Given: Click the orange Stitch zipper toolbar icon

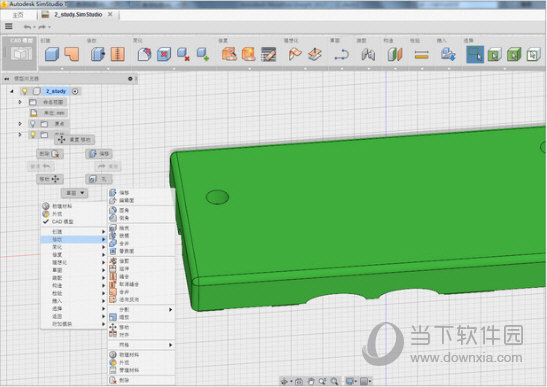Looking at the screenshot, I should (x=118, y=54).
